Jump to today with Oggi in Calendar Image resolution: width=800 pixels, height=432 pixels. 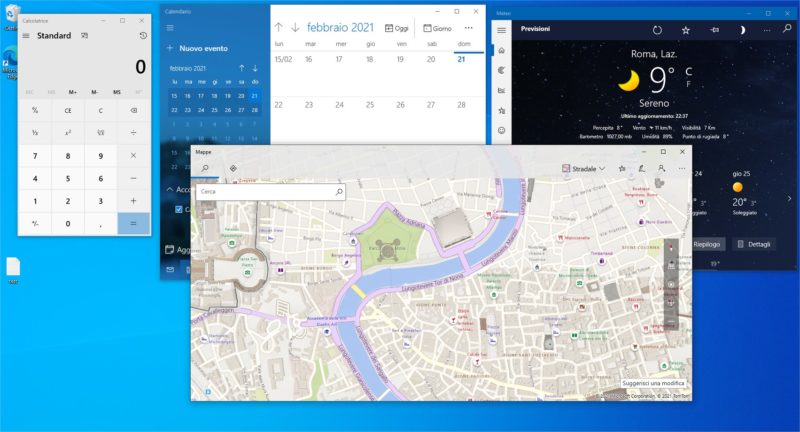click(x=396, y=28)
